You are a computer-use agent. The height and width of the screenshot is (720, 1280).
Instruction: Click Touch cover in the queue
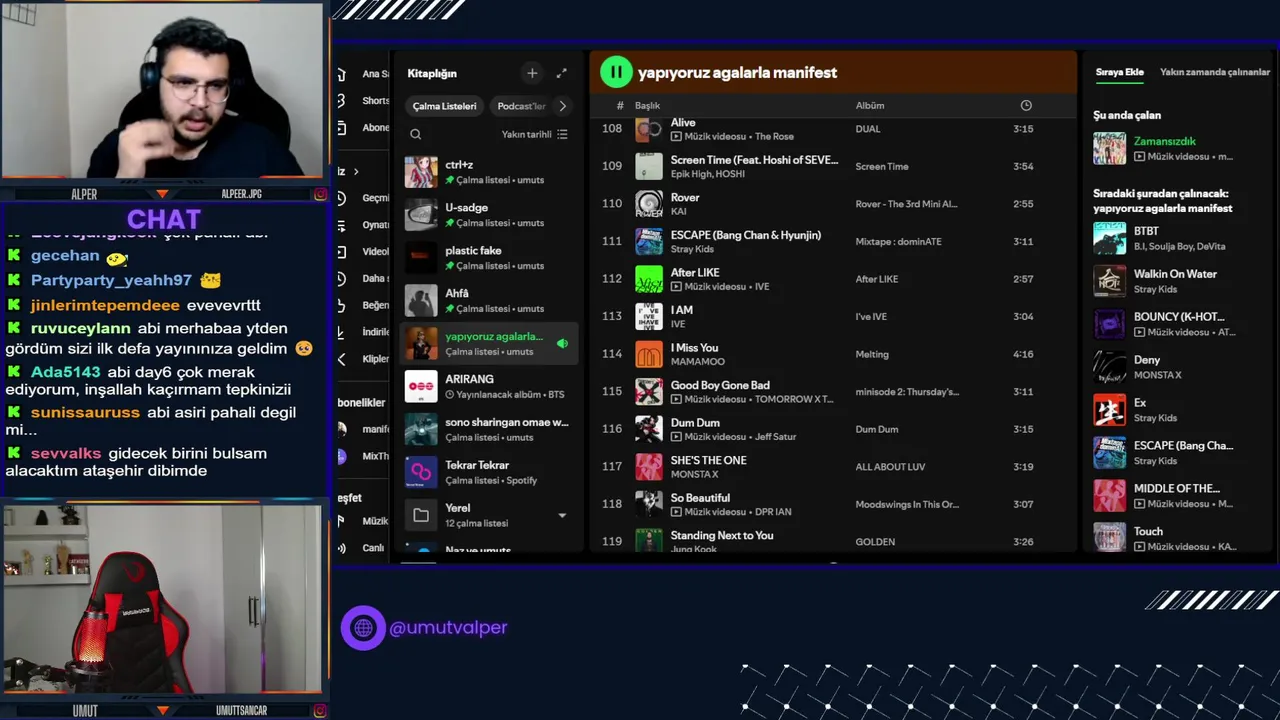pos(1109,537)
